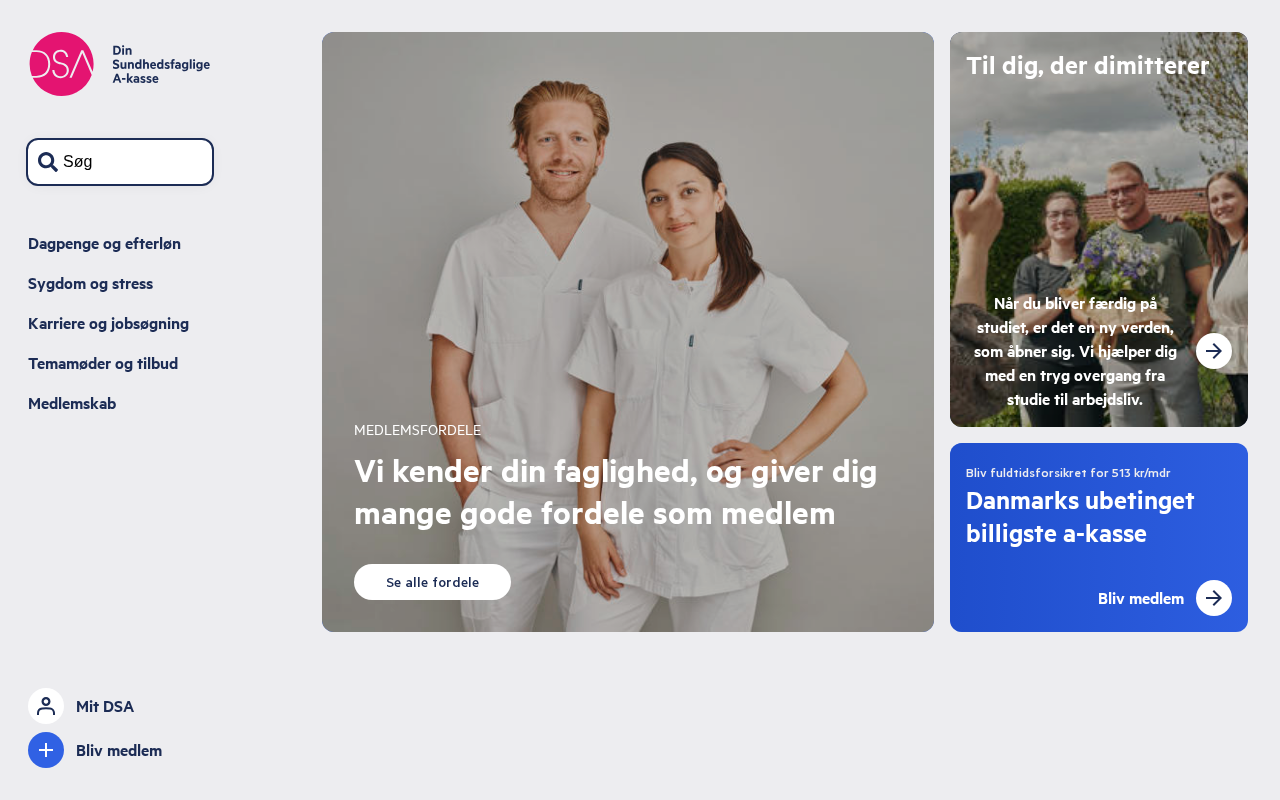Click the magnifying glass search icon

(x=47, y=162)
